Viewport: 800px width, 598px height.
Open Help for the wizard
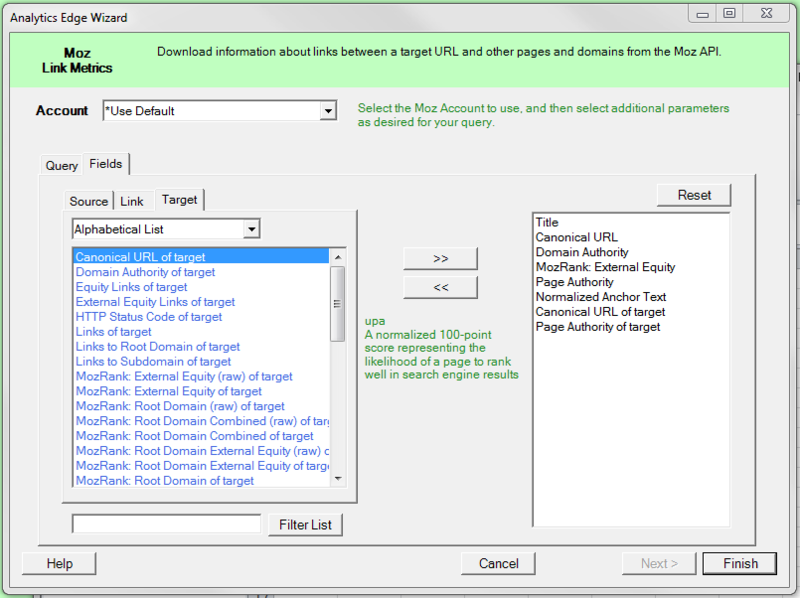[60, 563]
